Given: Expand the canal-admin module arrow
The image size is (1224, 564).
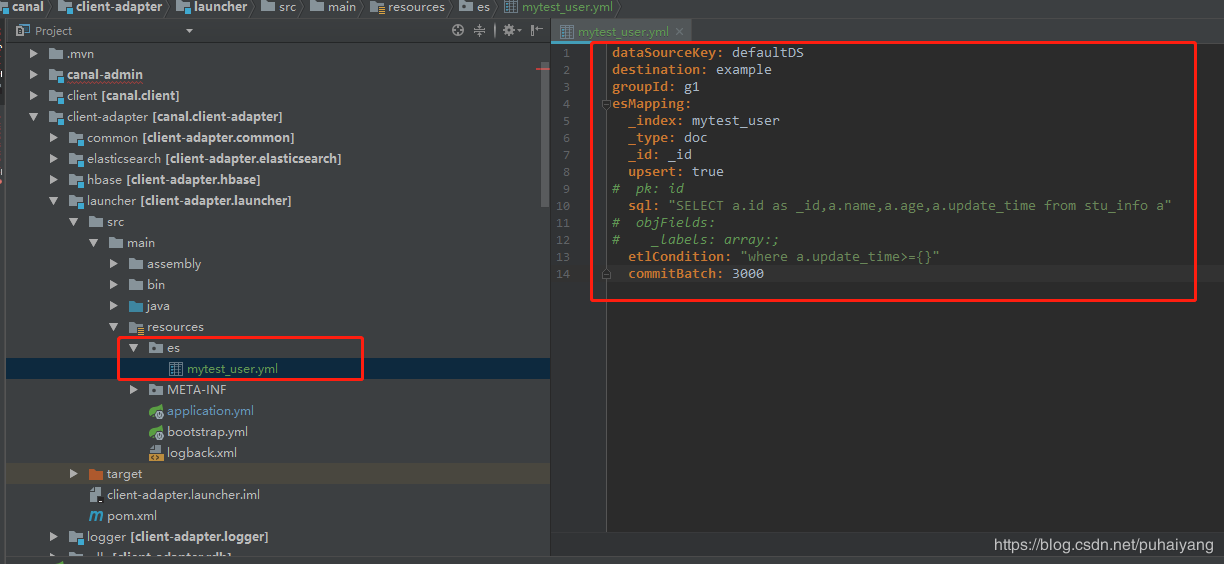Looking at the screenshot, I should coord(34,75).
